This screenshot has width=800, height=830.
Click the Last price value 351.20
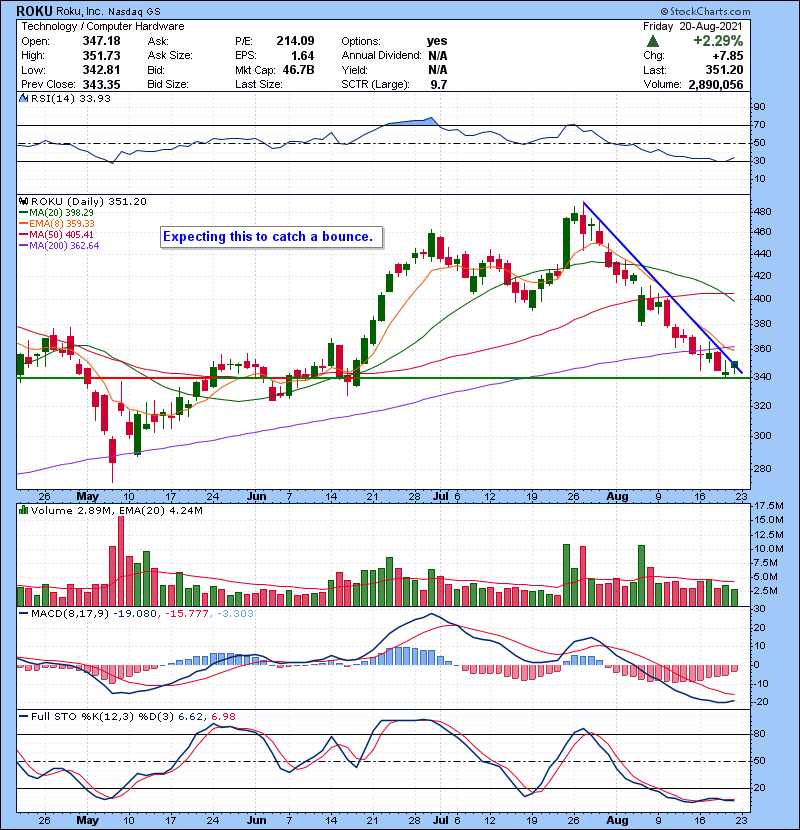(724, 70)
